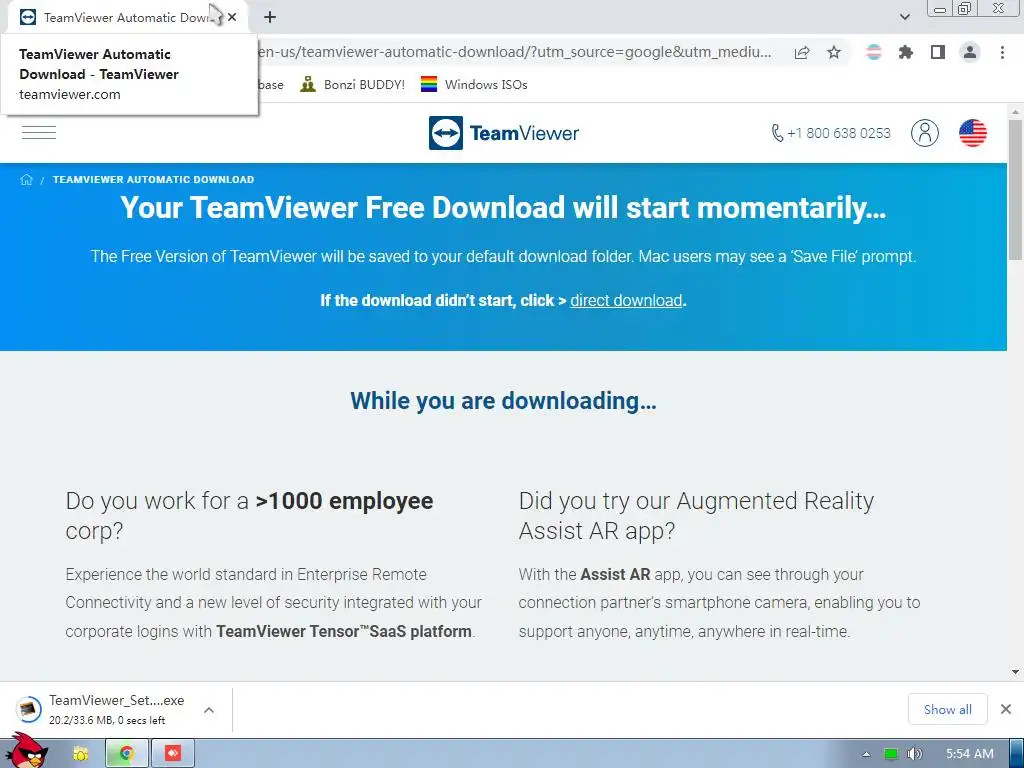
Task: Click the striped extension icon in toolbar
Action: click(x=874, y=52)
